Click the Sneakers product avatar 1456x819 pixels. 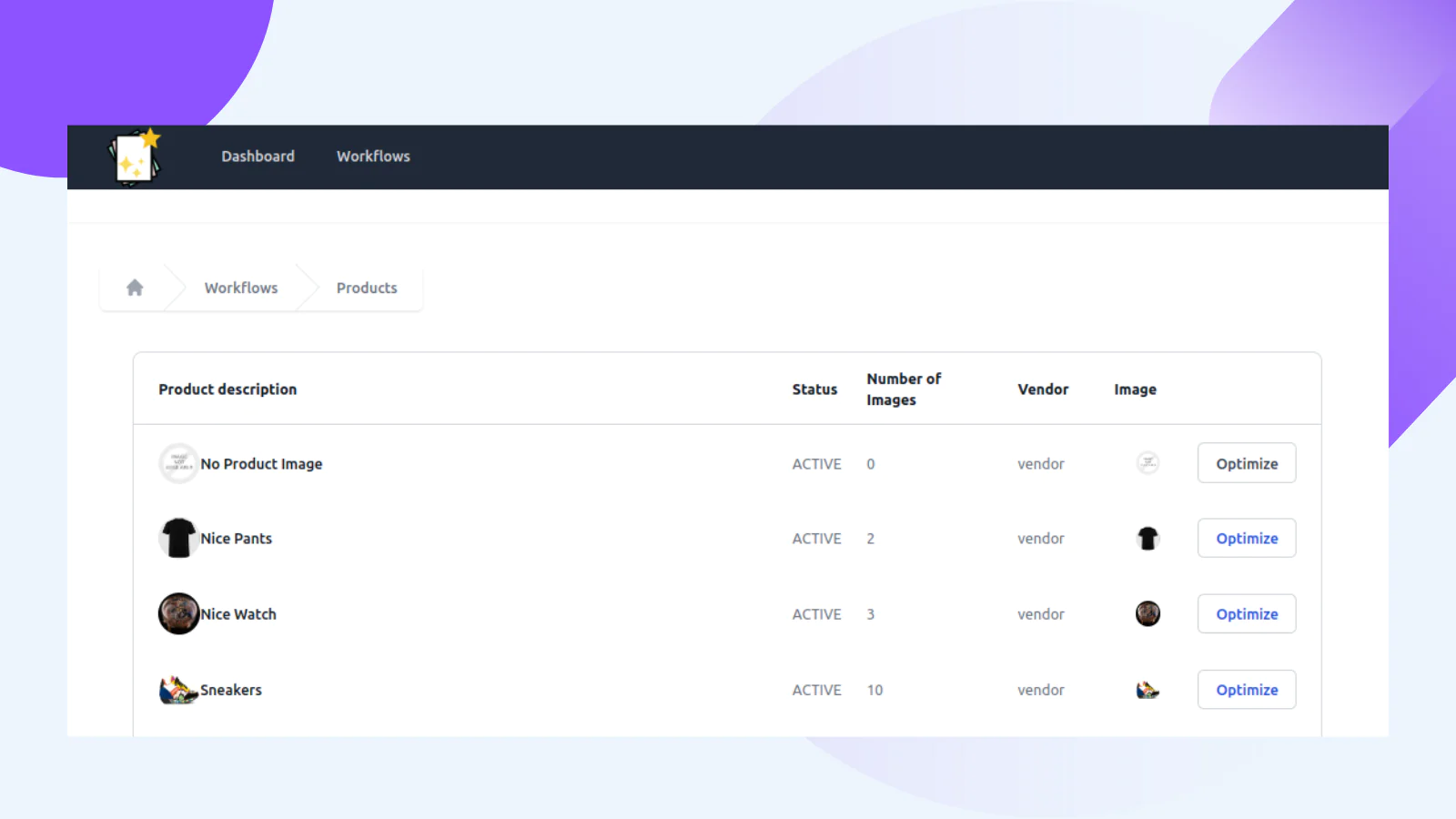(x=178, y=690)
